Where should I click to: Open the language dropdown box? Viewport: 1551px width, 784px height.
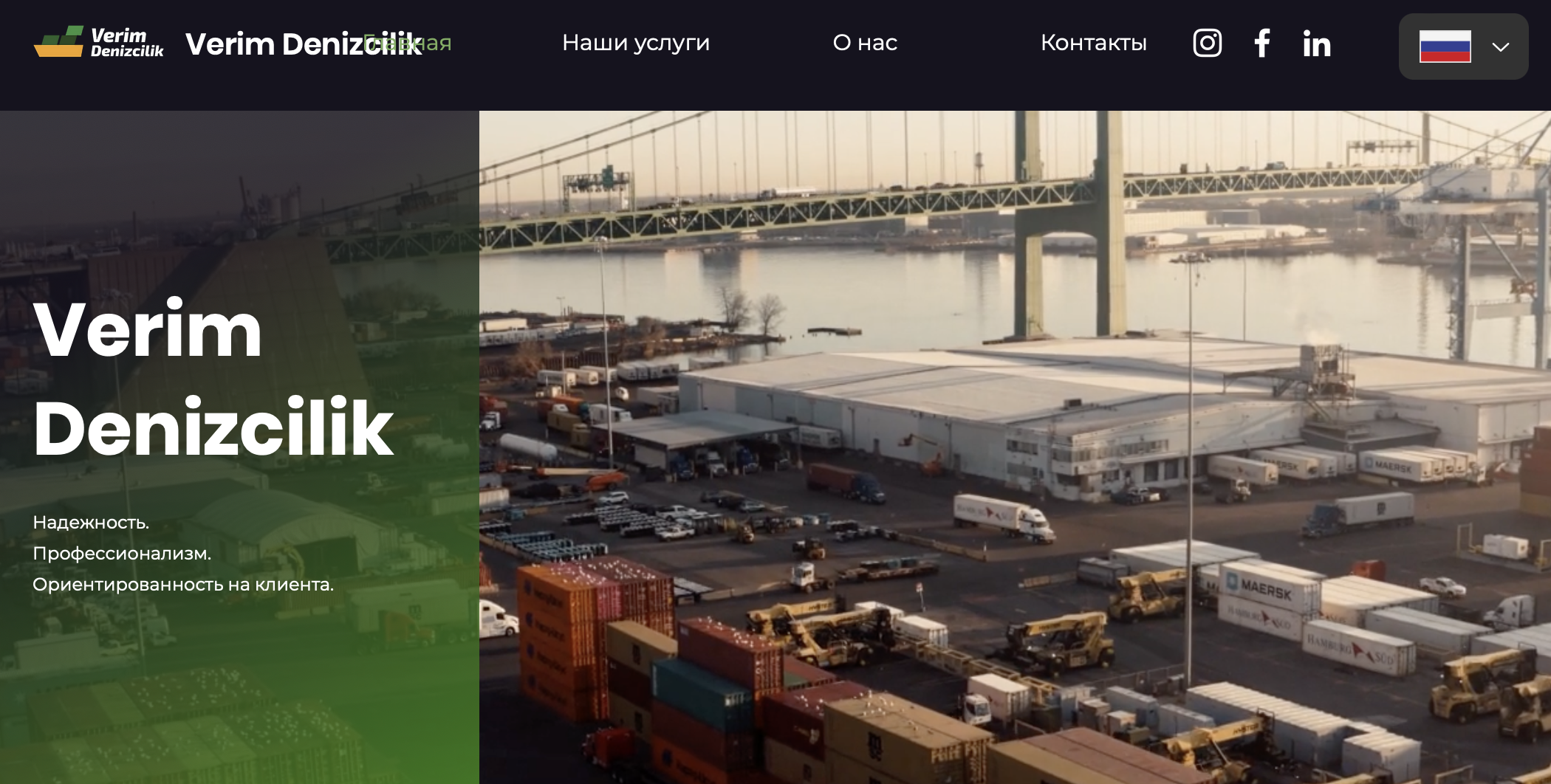(x=1463, y=47)
